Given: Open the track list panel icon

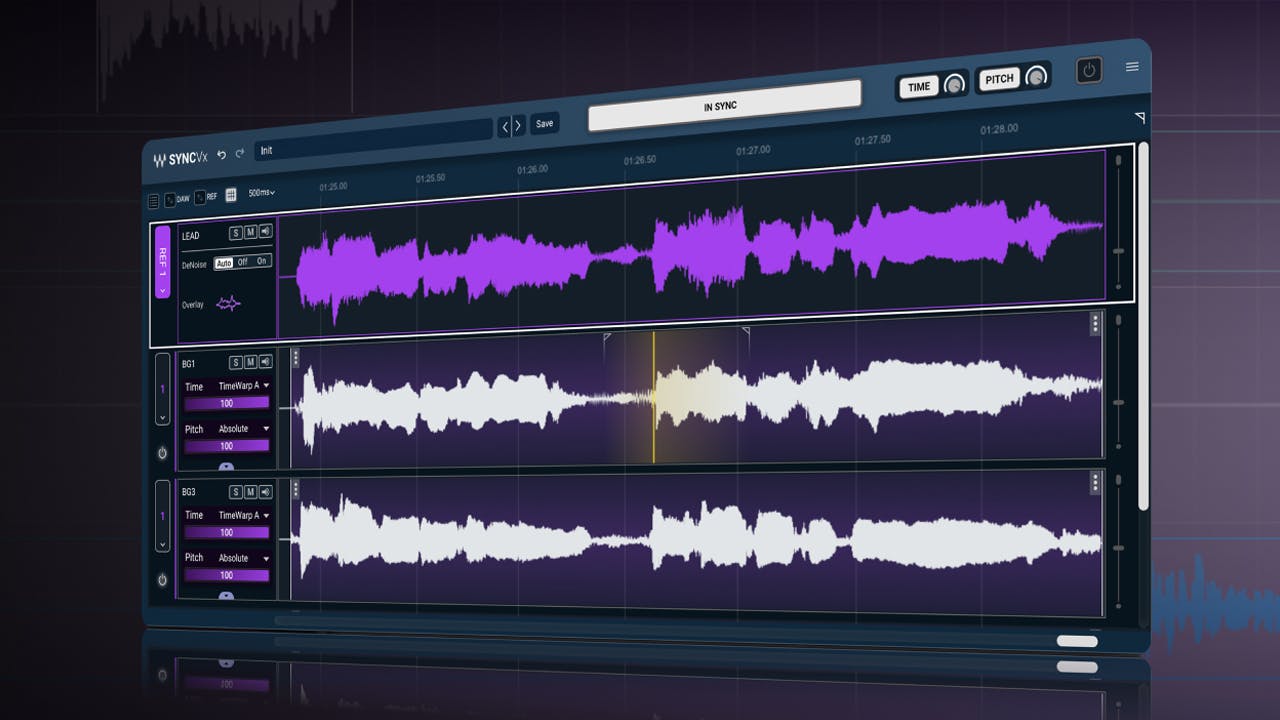Looking at the screenshot, I should 155,198.
